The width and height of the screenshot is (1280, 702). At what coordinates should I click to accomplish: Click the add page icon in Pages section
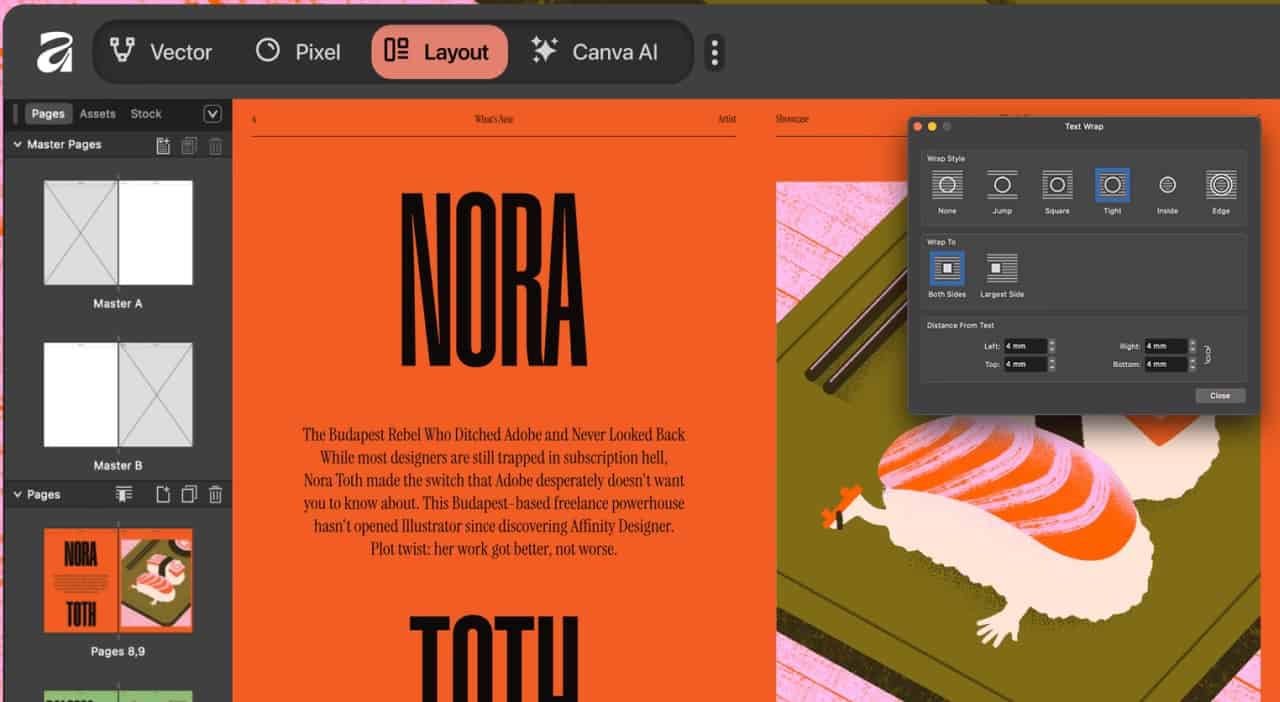coord(163,494)
